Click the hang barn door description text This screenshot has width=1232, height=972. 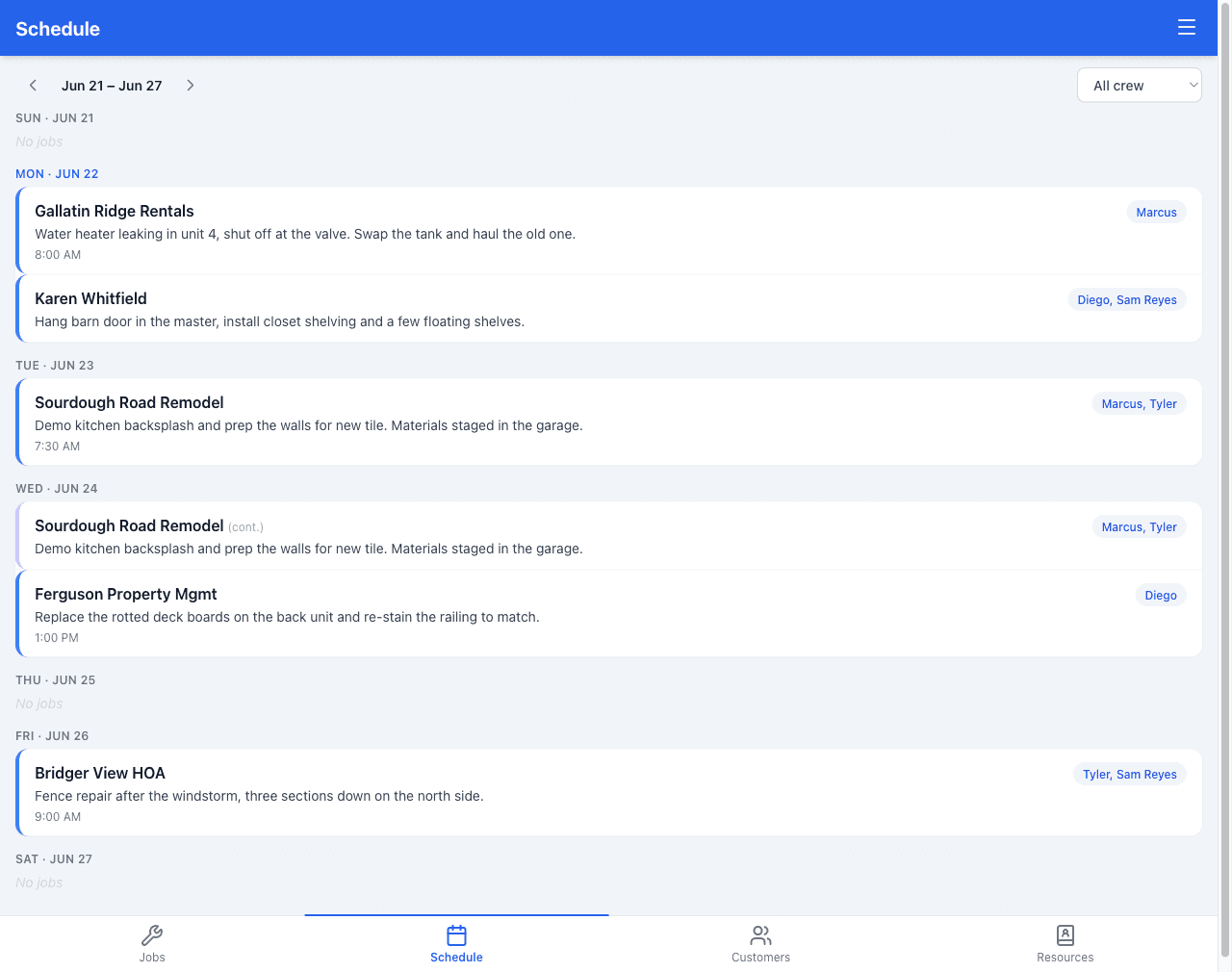pyautogui.click(x=279, y=321)
